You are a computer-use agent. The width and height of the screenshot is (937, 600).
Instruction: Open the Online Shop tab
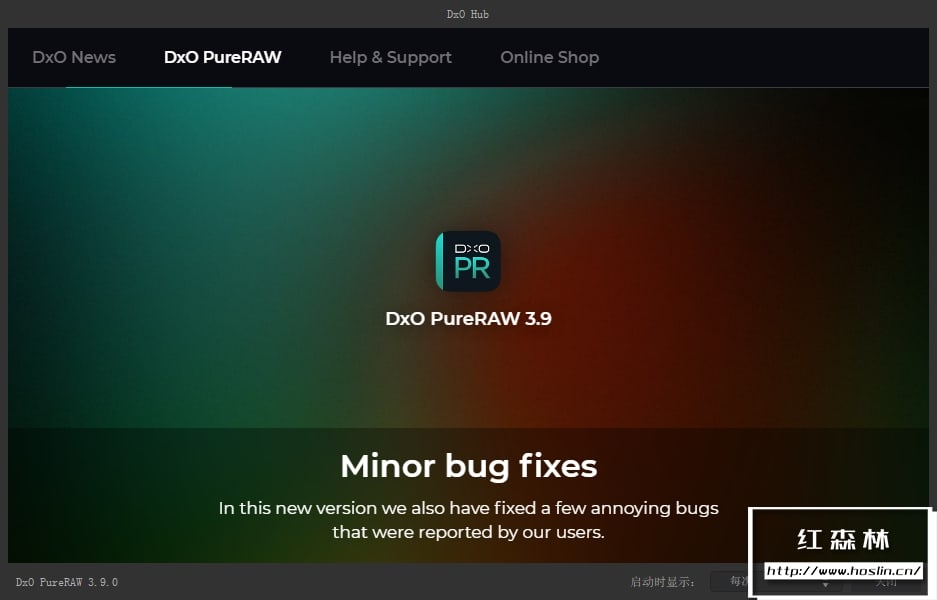click(x=549, y=57)
